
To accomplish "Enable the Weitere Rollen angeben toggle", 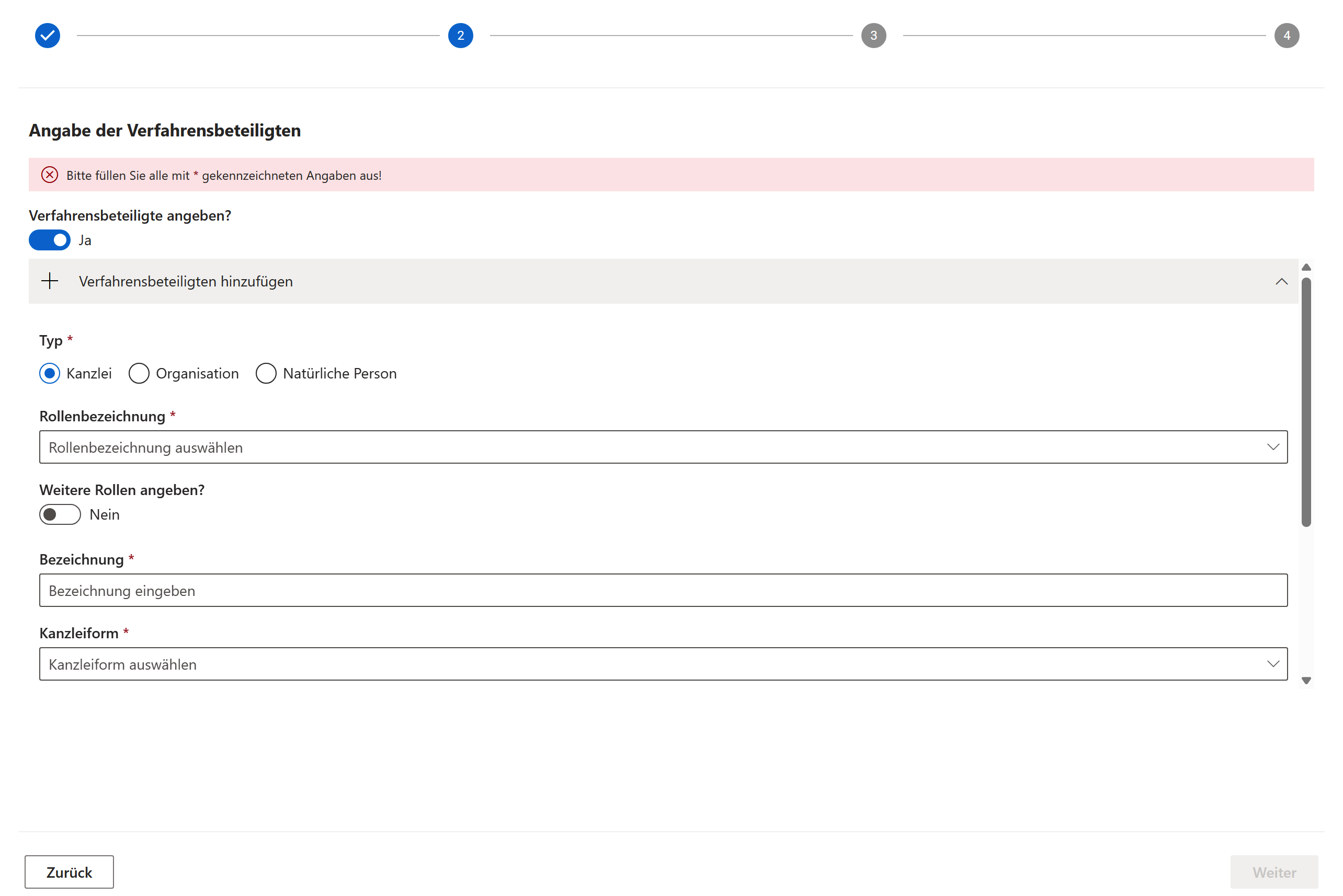I will coord(60,514).
